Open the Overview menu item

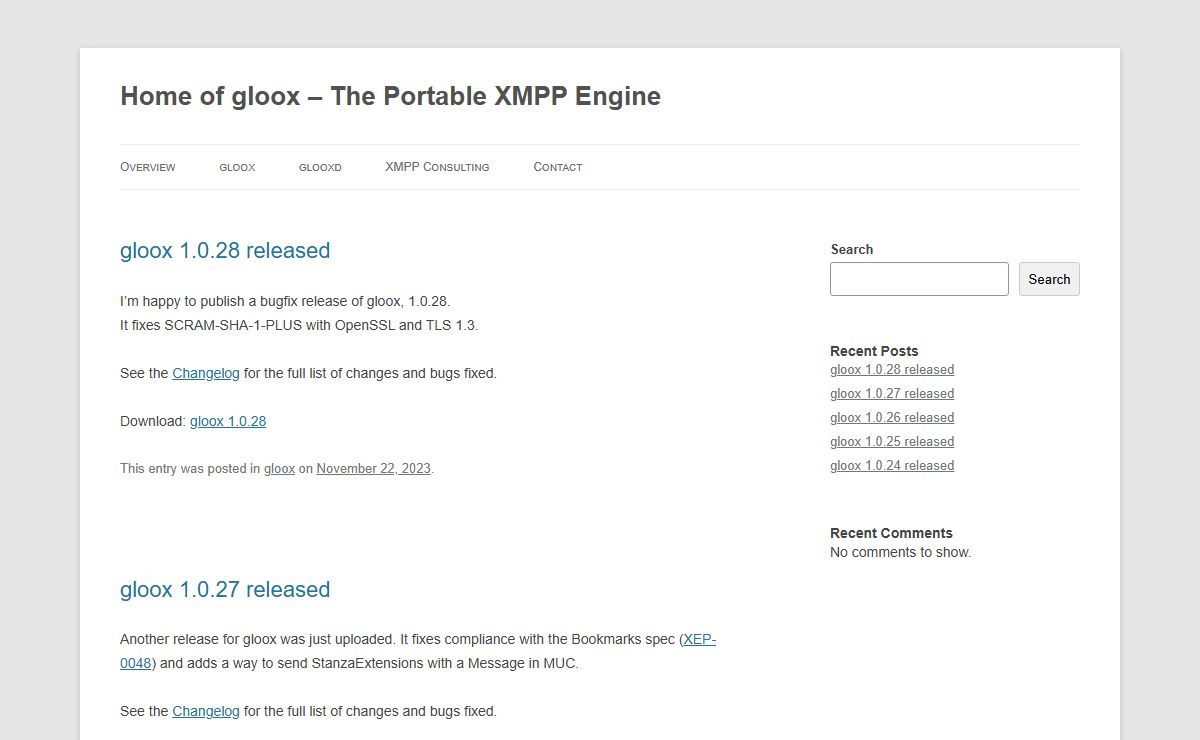click(x=147, y=167)
